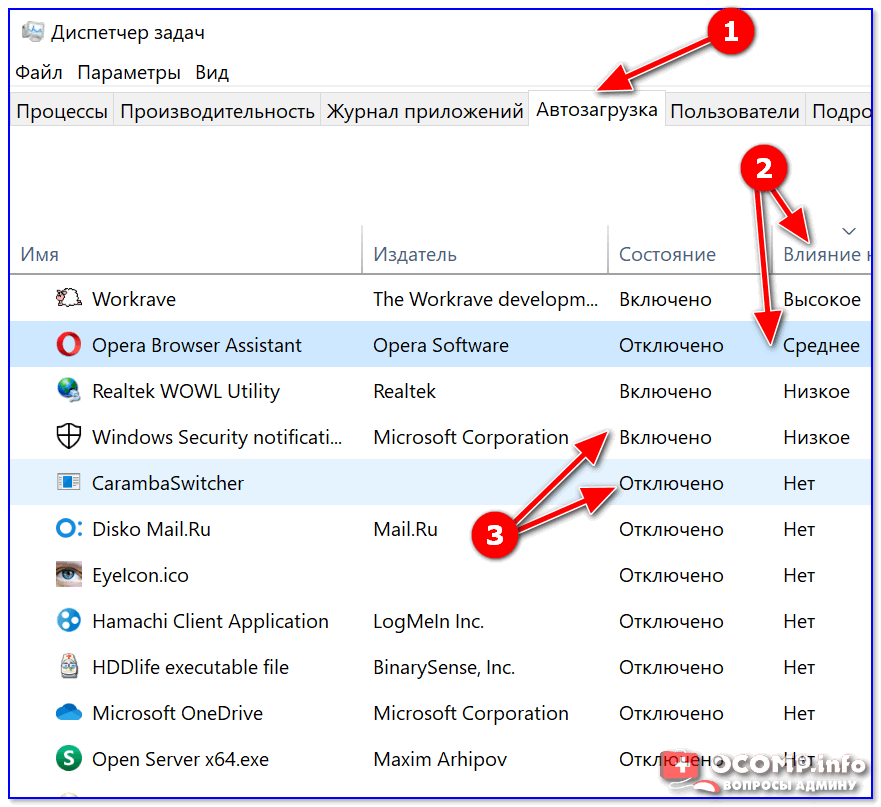Switch to the Процессы tab

(62, 111)
